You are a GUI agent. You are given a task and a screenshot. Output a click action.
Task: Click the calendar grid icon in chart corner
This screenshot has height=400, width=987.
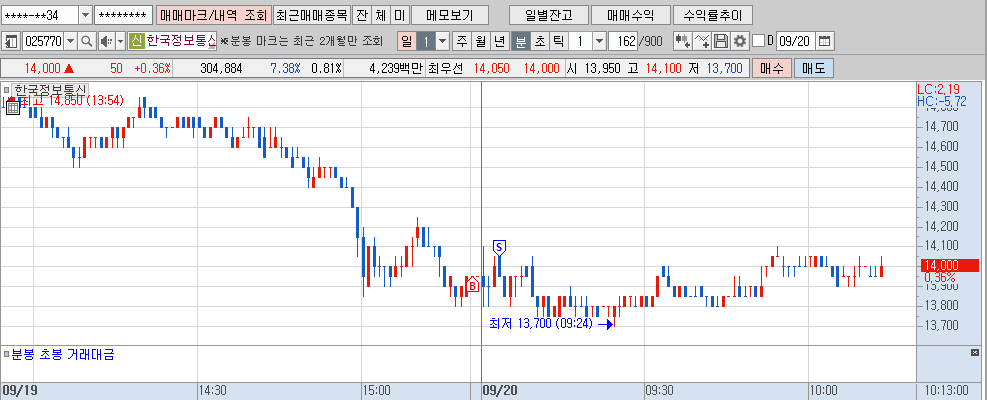click(13, 107)
